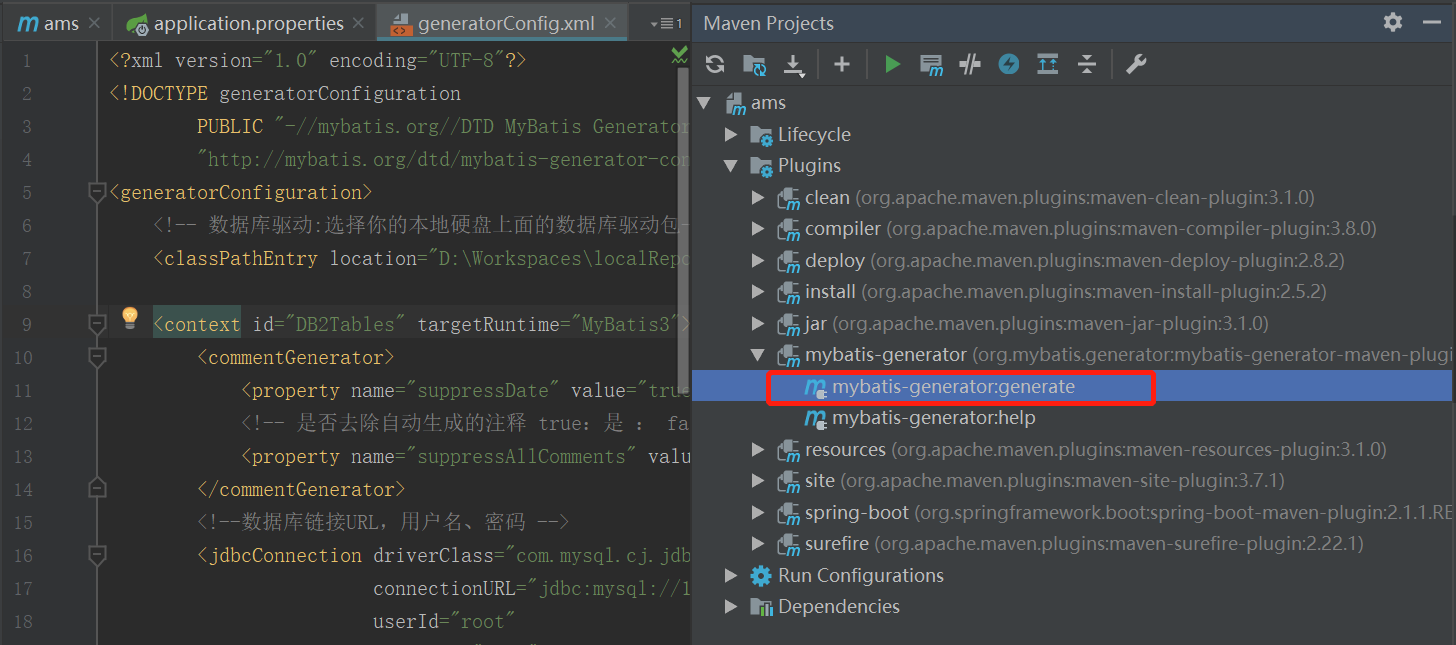Select the compiler plugin row
Screen dimensions: 1456x645
(1073, 229)
